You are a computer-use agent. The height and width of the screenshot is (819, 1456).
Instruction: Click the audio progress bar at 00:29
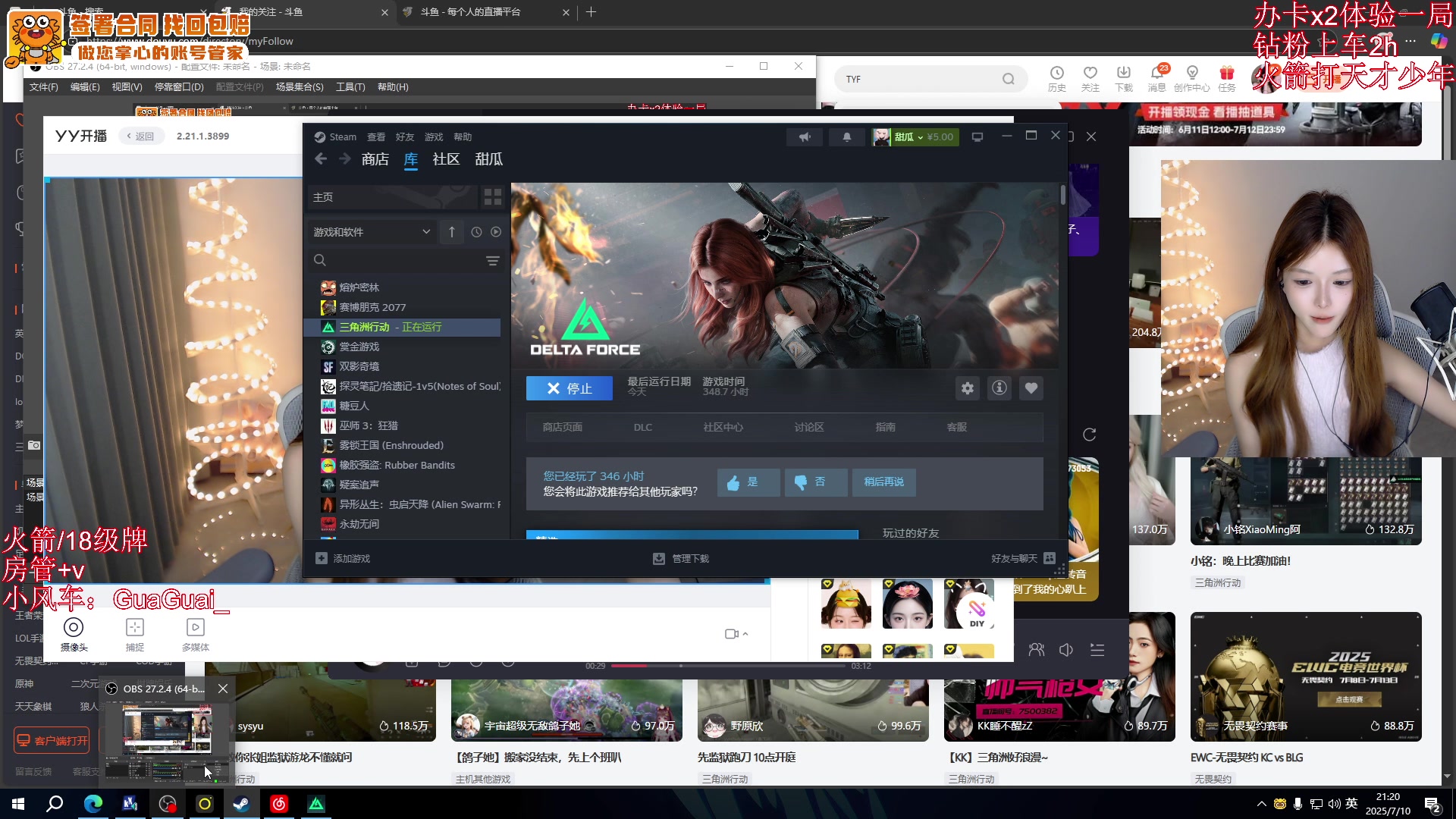(728, 666)
